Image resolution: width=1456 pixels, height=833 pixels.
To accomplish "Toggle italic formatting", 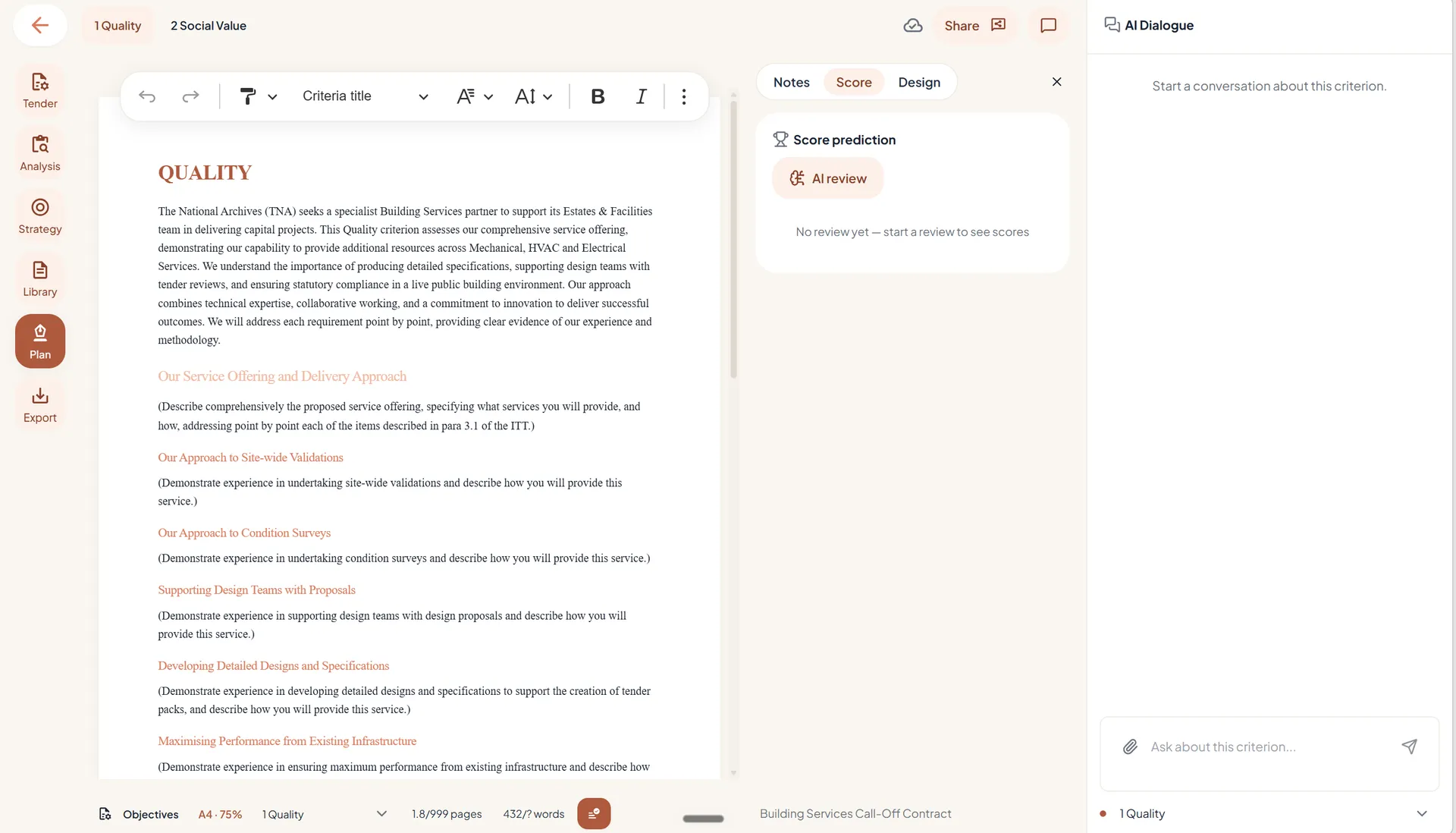I will tap(641, 96).
